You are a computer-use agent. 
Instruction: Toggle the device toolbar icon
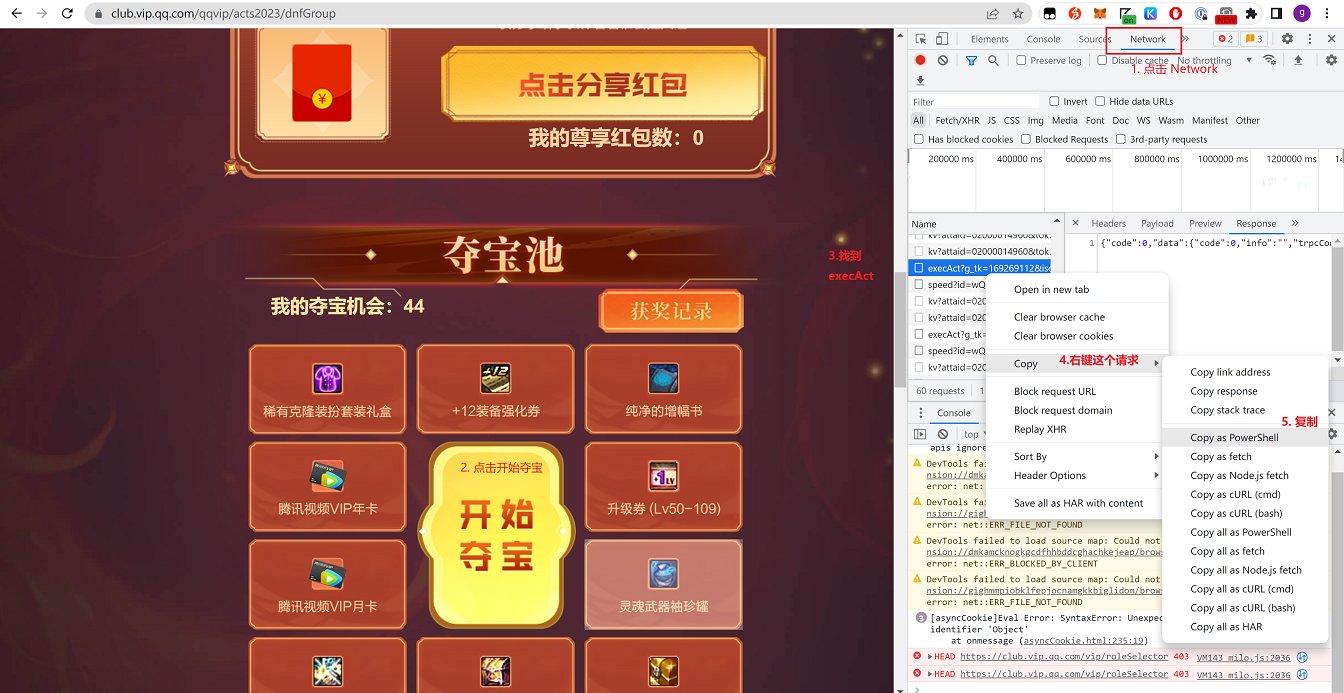(x=942, y=39)
